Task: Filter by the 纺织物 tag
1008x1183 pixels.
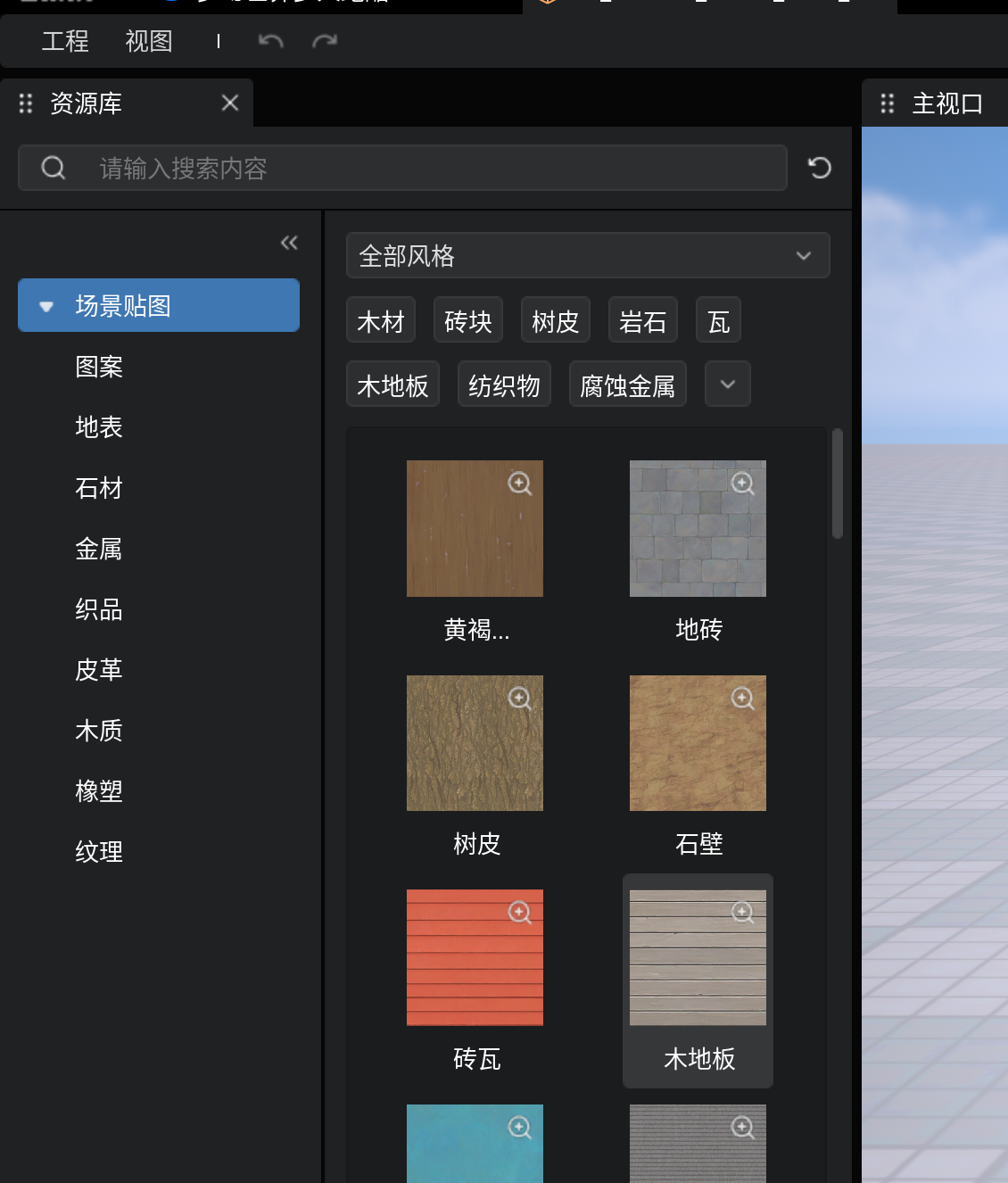Action: (x=504, y=384)
